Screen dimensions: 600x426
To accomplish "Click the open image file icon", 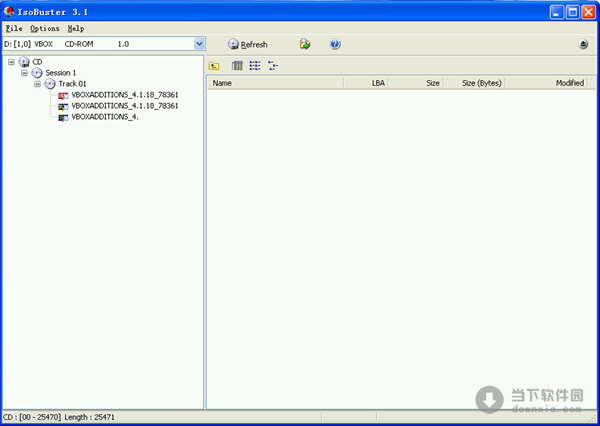I will pos(305,44).
